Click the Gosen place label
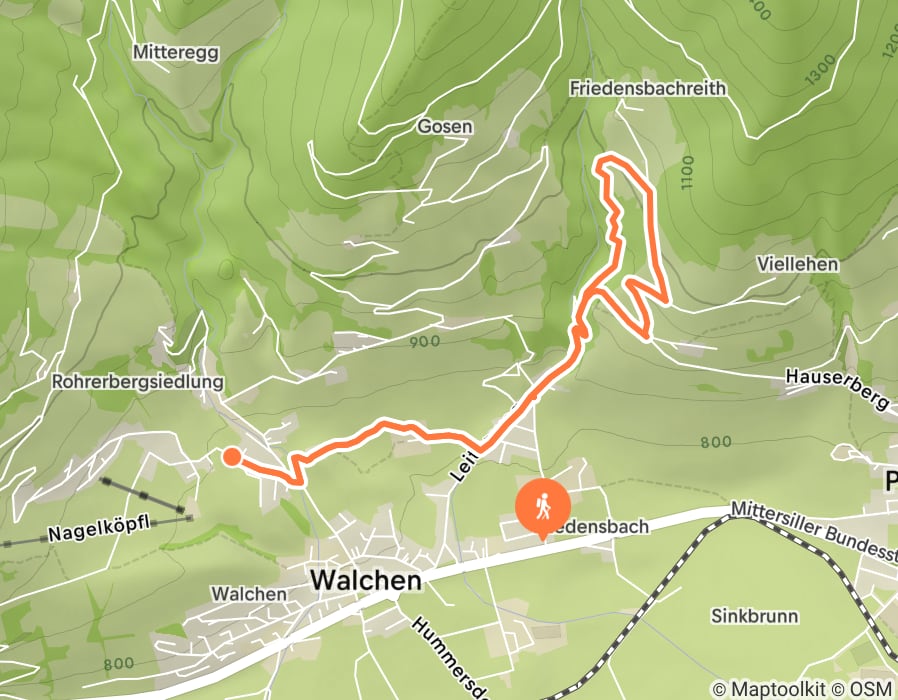Viewport: 898px width, 700px height. pyautogui.click(x=445, y=126)
